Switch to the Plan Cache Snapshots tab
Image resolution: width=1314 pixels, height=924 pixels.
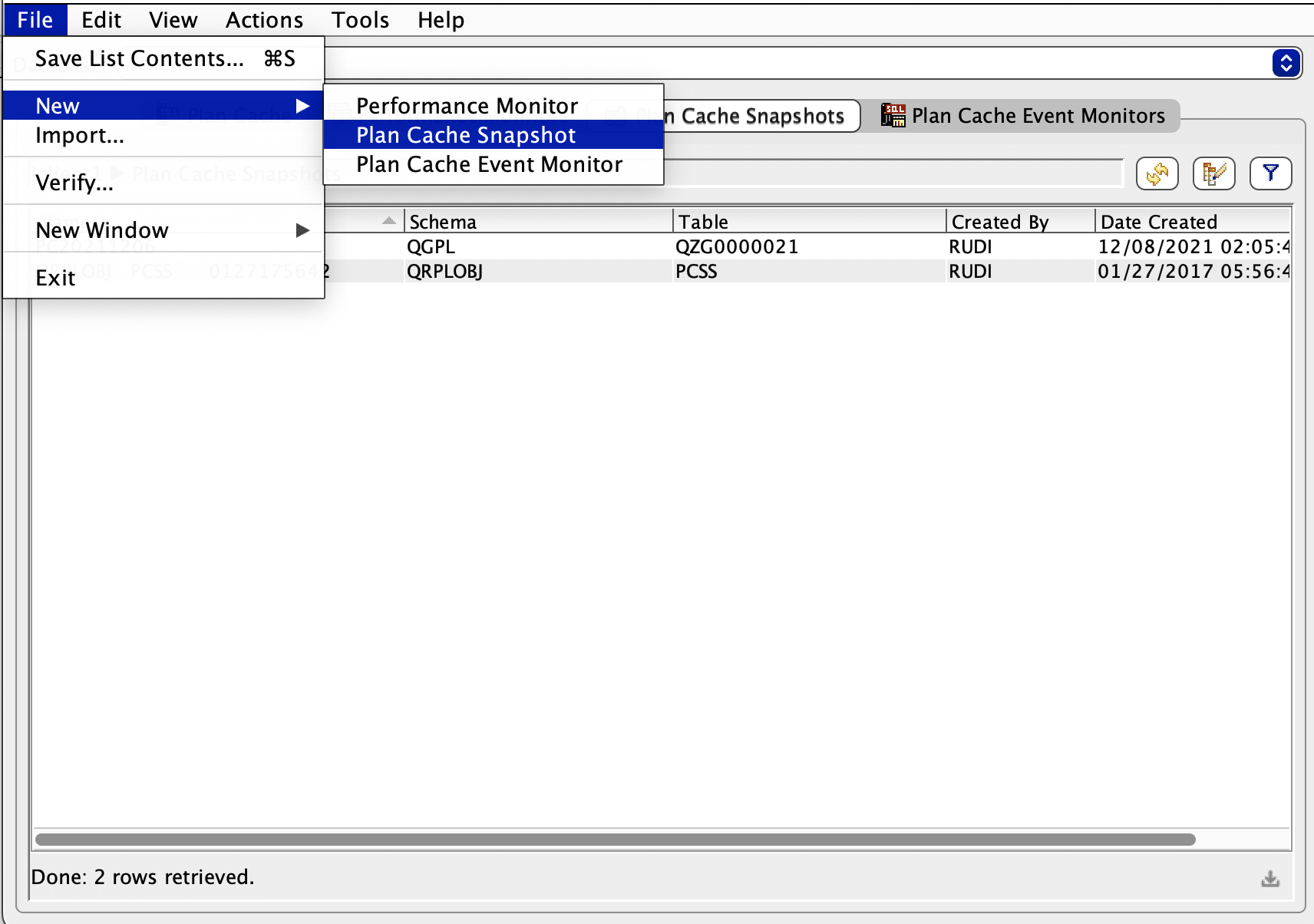tap(760, 116)
